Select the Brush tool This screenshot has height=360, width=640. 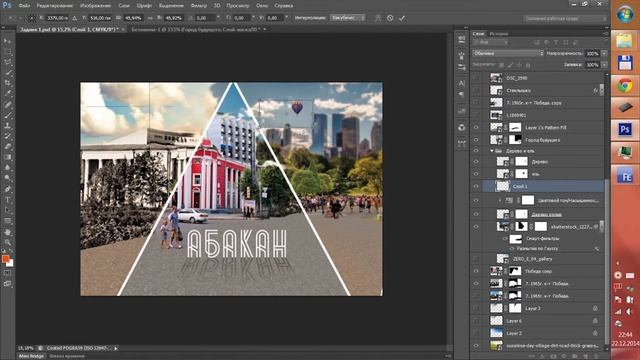(7, 115)
